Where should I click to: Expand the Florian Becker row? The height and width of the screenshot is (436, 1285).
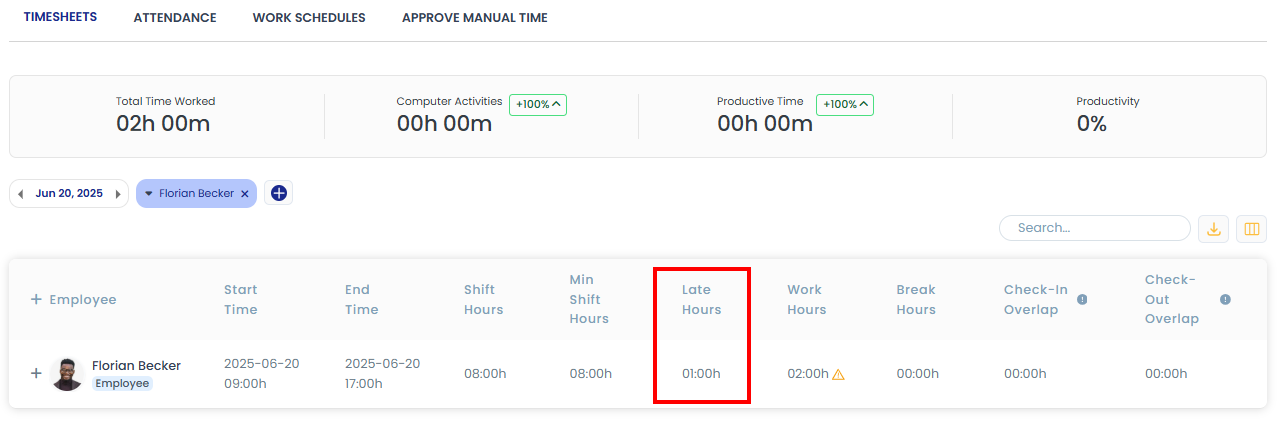tap(36, 373)
